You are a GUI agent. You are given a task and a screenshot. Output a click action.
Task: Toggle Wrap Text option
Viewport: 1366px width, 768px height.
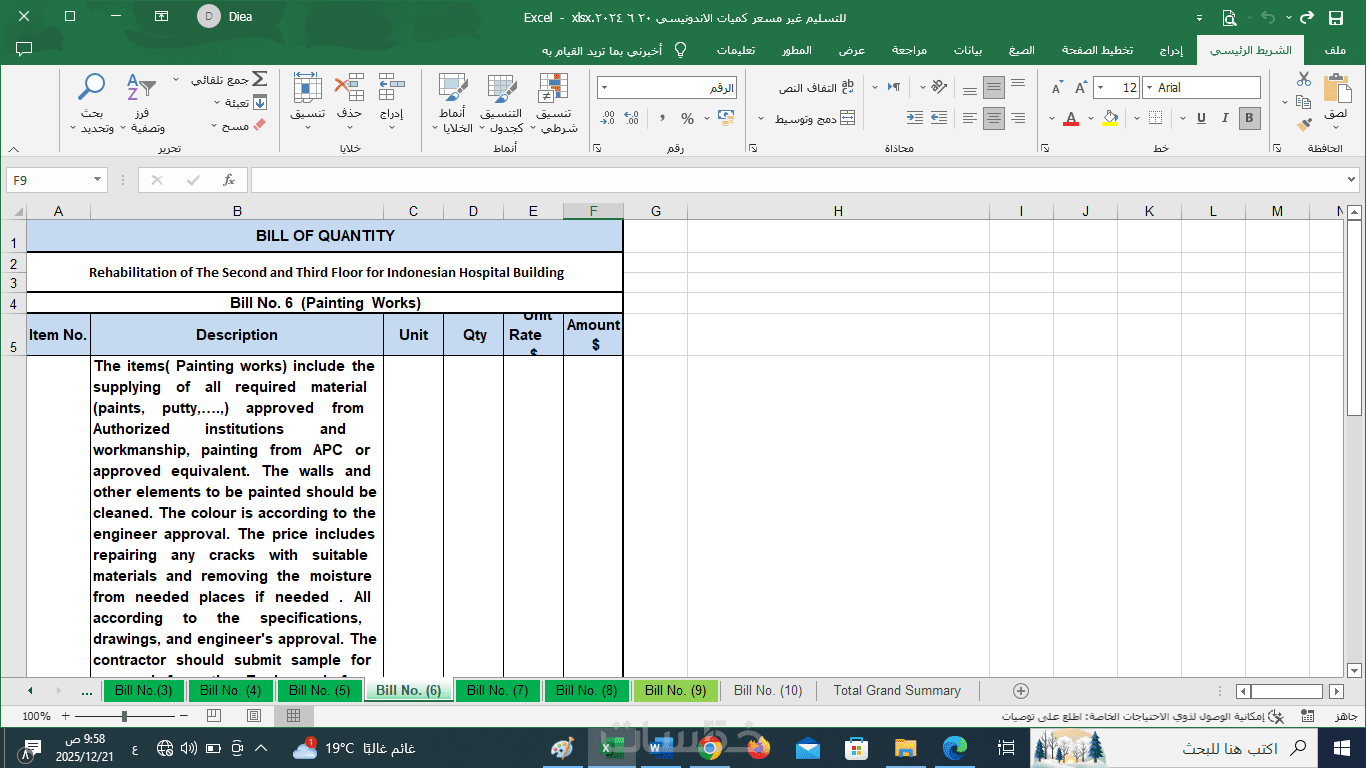click(817, 88)
